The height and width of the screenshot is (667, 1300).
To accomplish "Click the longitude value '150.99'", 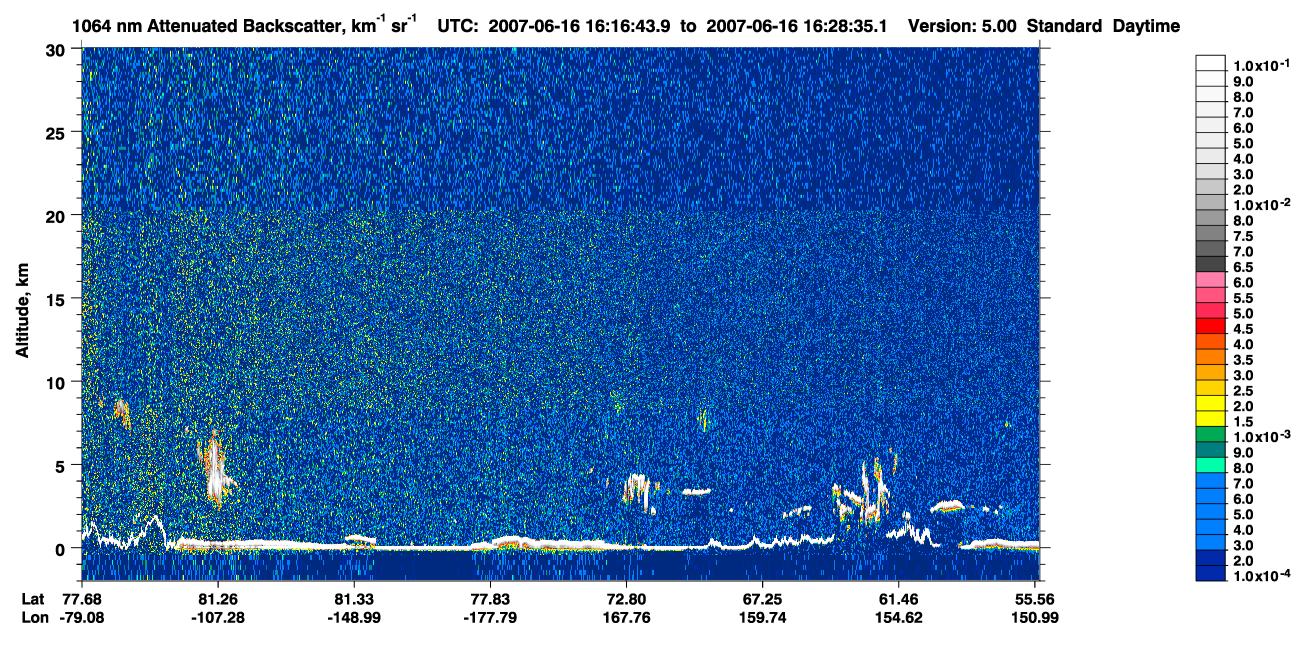I will click(x=1037, y=617).
